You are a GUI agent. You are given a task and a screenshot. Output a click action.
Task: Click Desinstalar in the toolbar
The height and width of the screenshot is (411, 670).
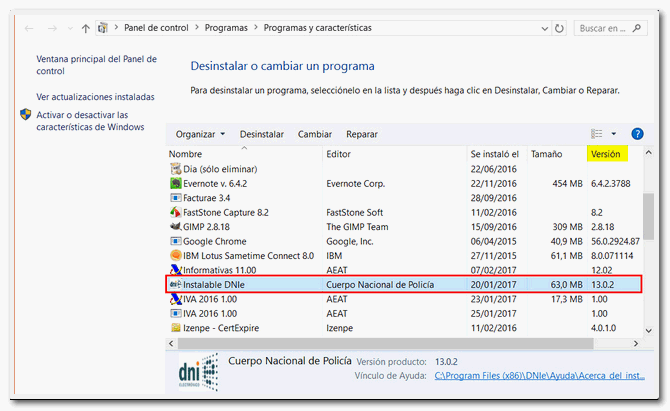click(x=262, y=134)
